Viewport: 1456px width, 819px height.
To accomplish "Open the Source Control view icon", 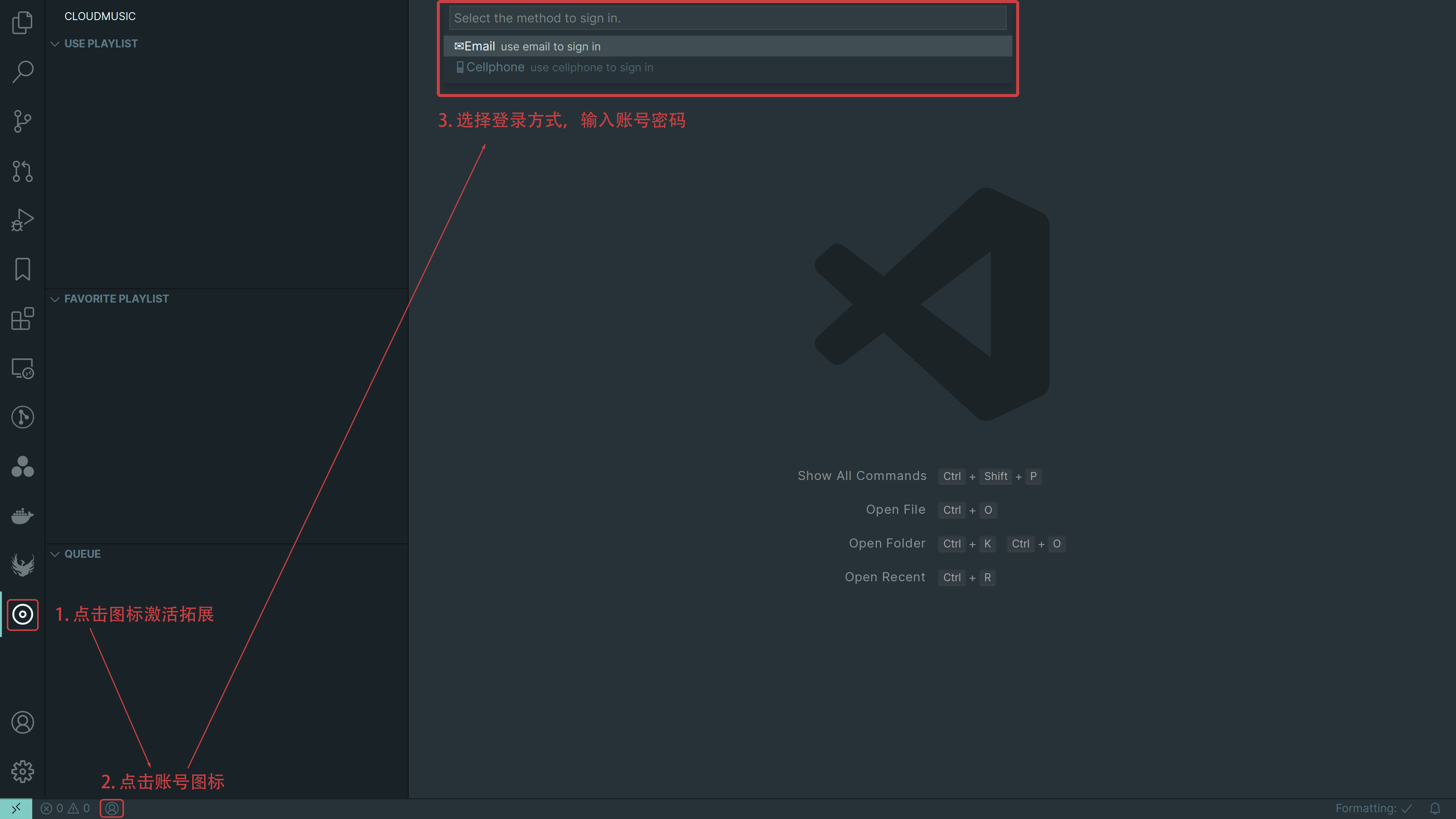I will tap(23, 121).
